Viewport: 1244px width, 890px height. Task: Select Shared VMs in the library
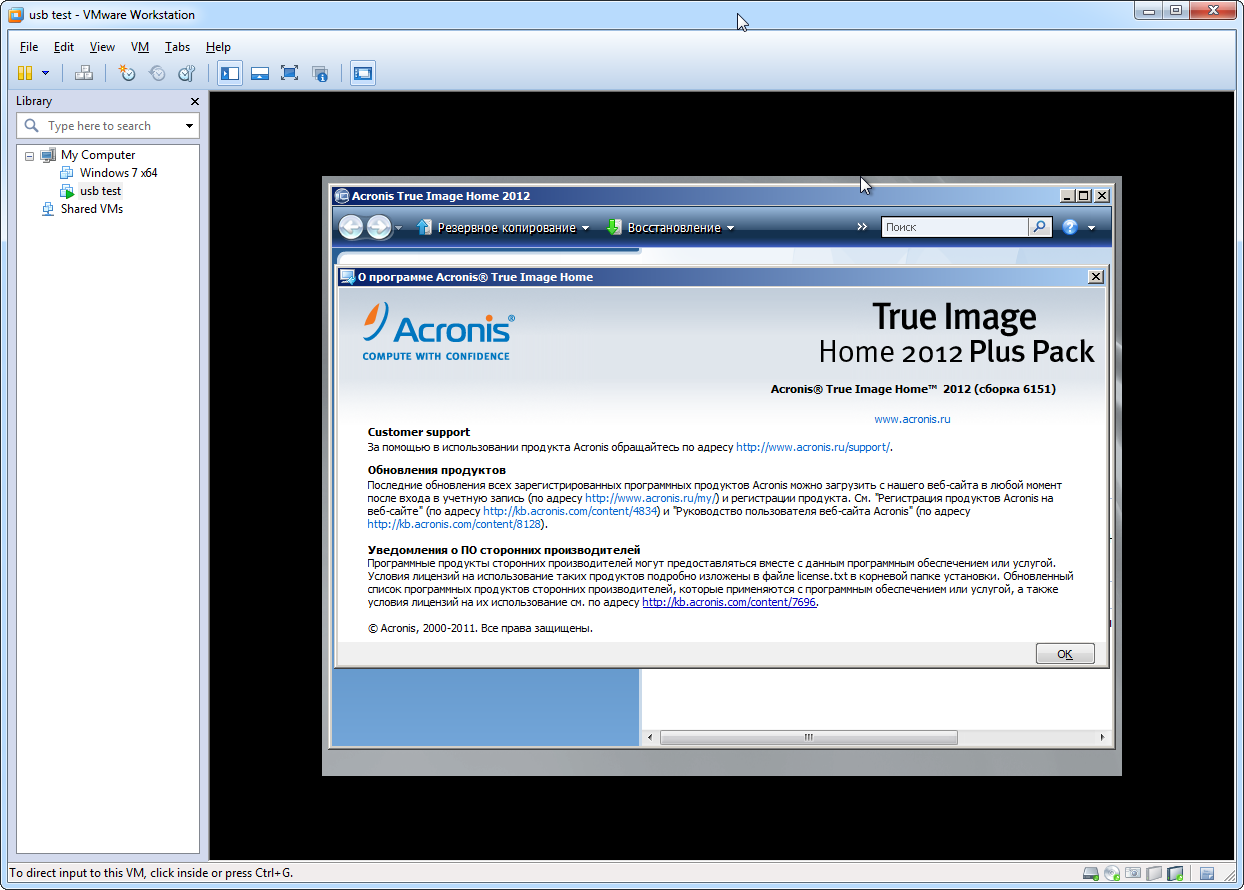[x=91, y=209]
